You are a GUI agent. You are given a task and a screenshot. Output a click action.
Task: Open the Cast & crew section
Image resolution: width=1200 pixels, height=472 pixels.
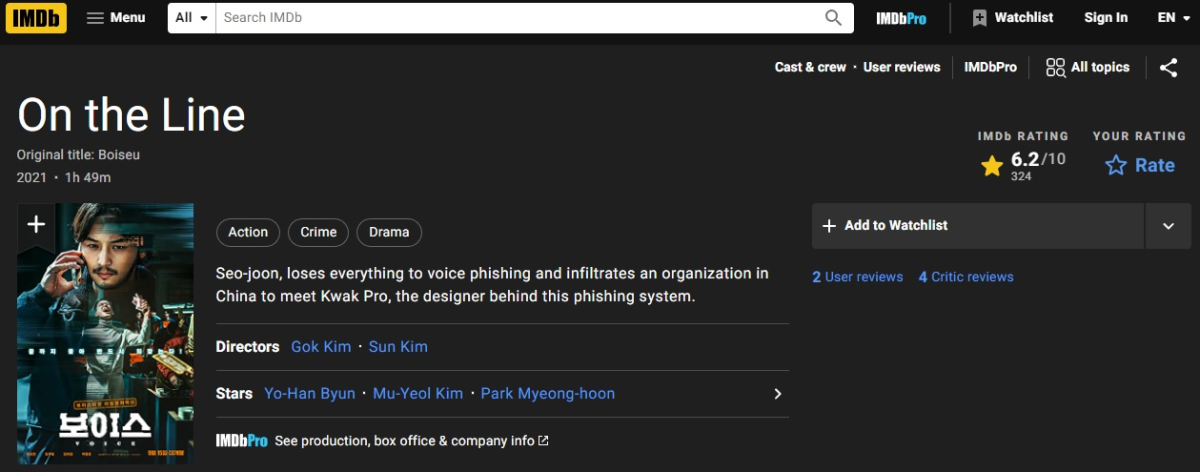click(810, 67)
